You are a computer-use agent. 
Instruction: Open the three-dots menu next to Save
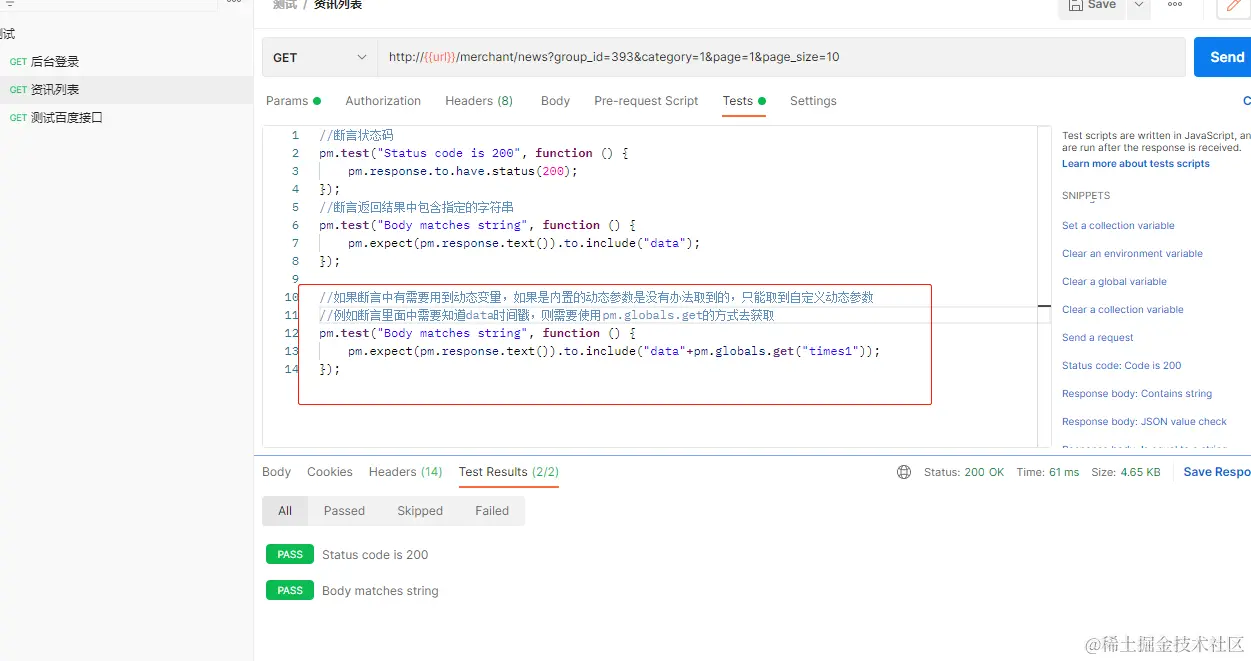[1175, 5]
